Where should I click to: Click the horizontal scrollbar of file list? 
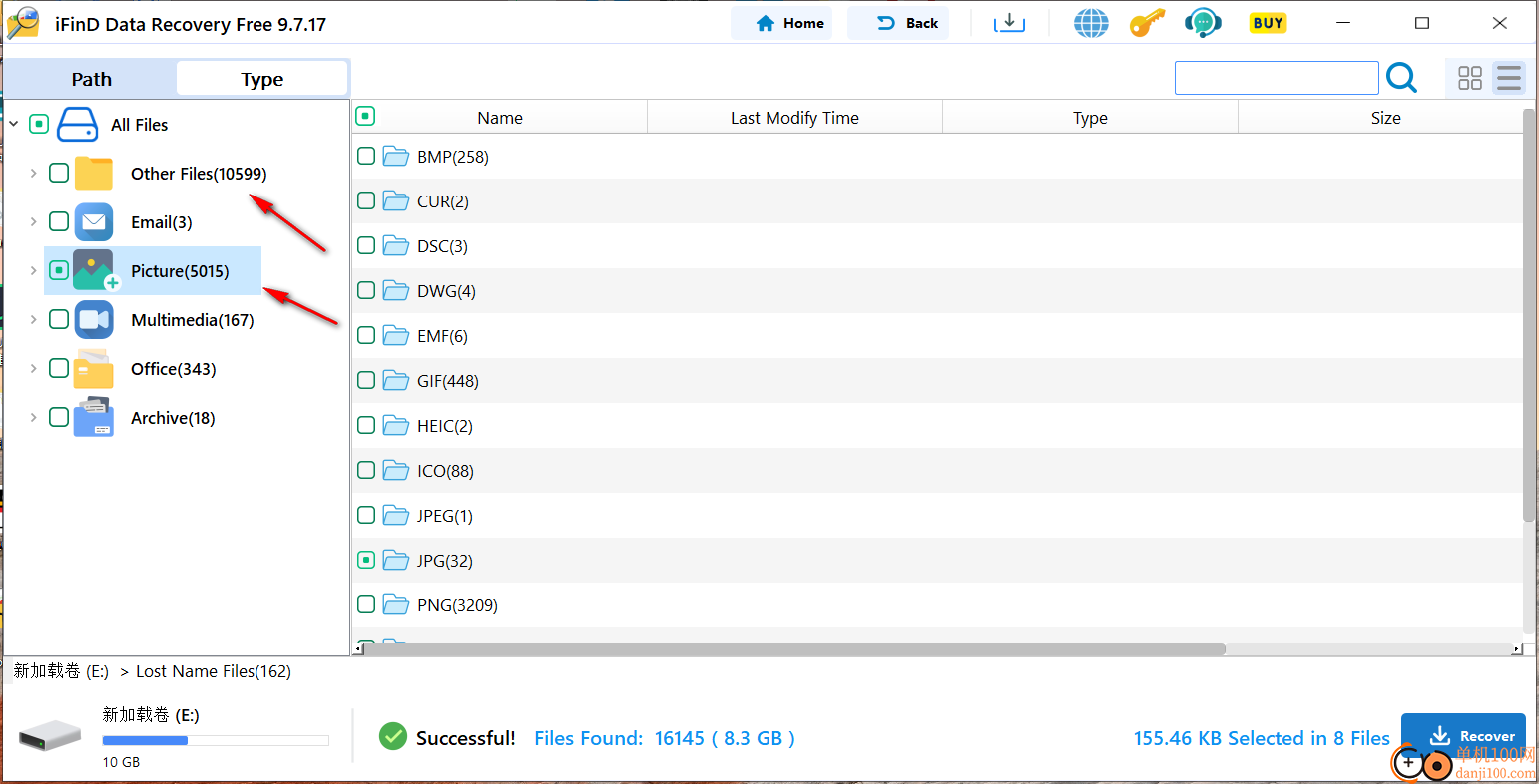(794, 649)
